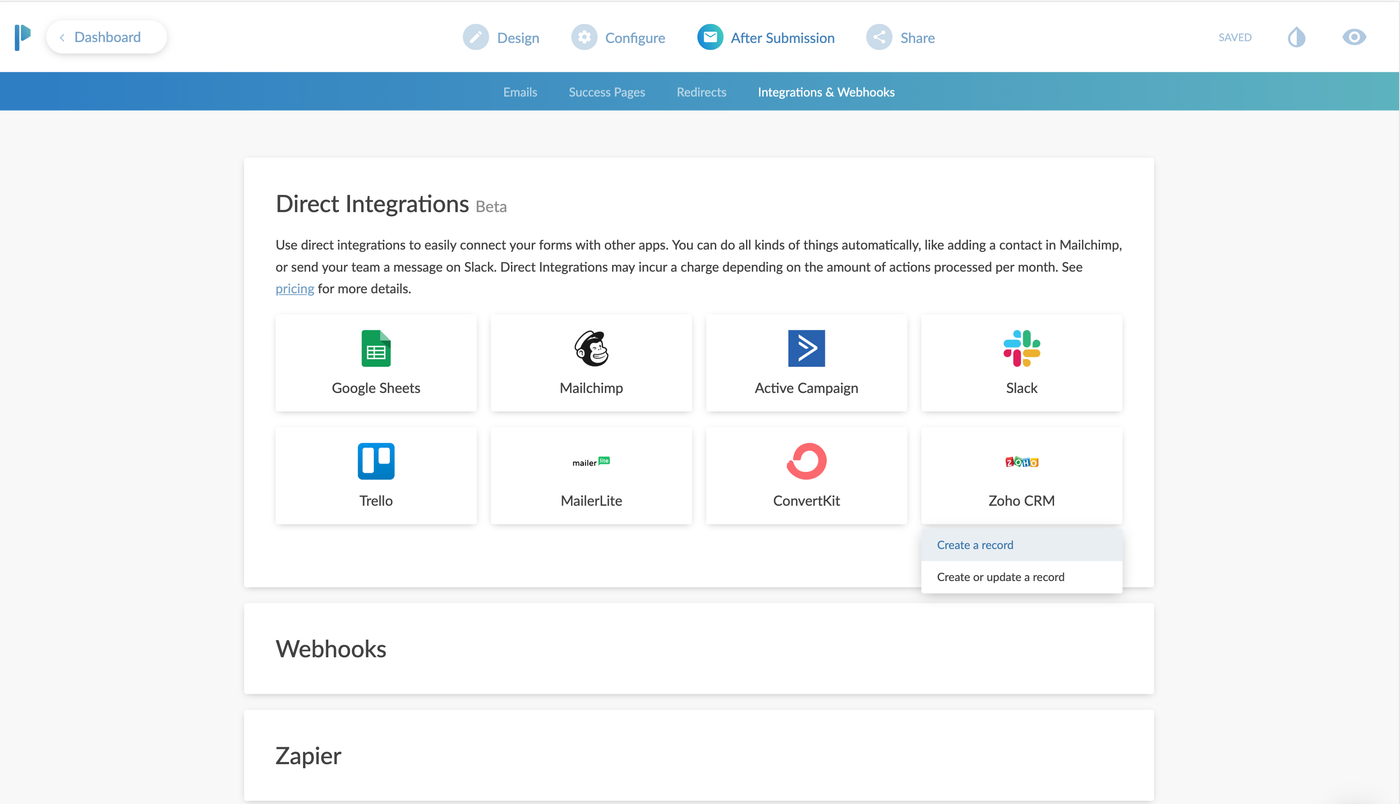Click the Paperform logo

(22, 37)
